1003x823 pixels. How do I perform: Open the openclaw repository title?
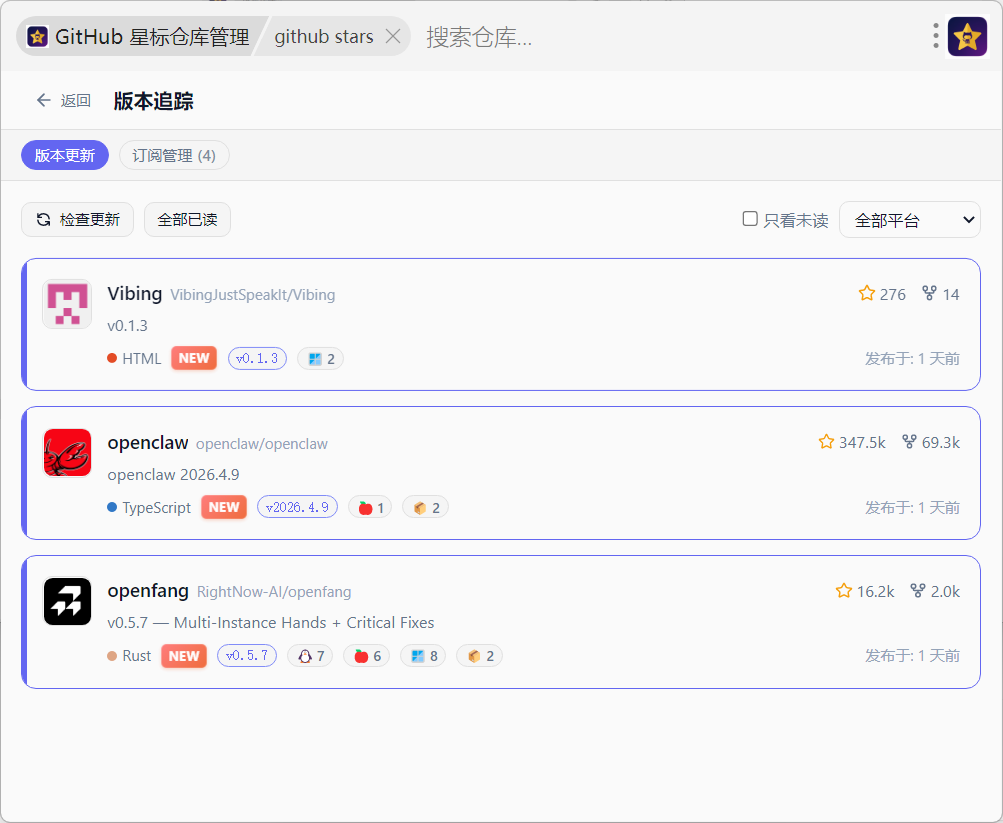coord(148,443)
